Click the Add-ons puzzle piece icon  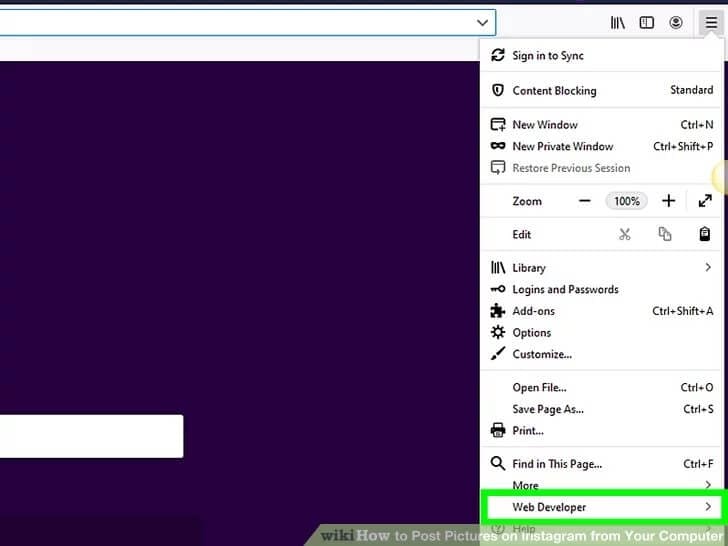click(498, 311)
